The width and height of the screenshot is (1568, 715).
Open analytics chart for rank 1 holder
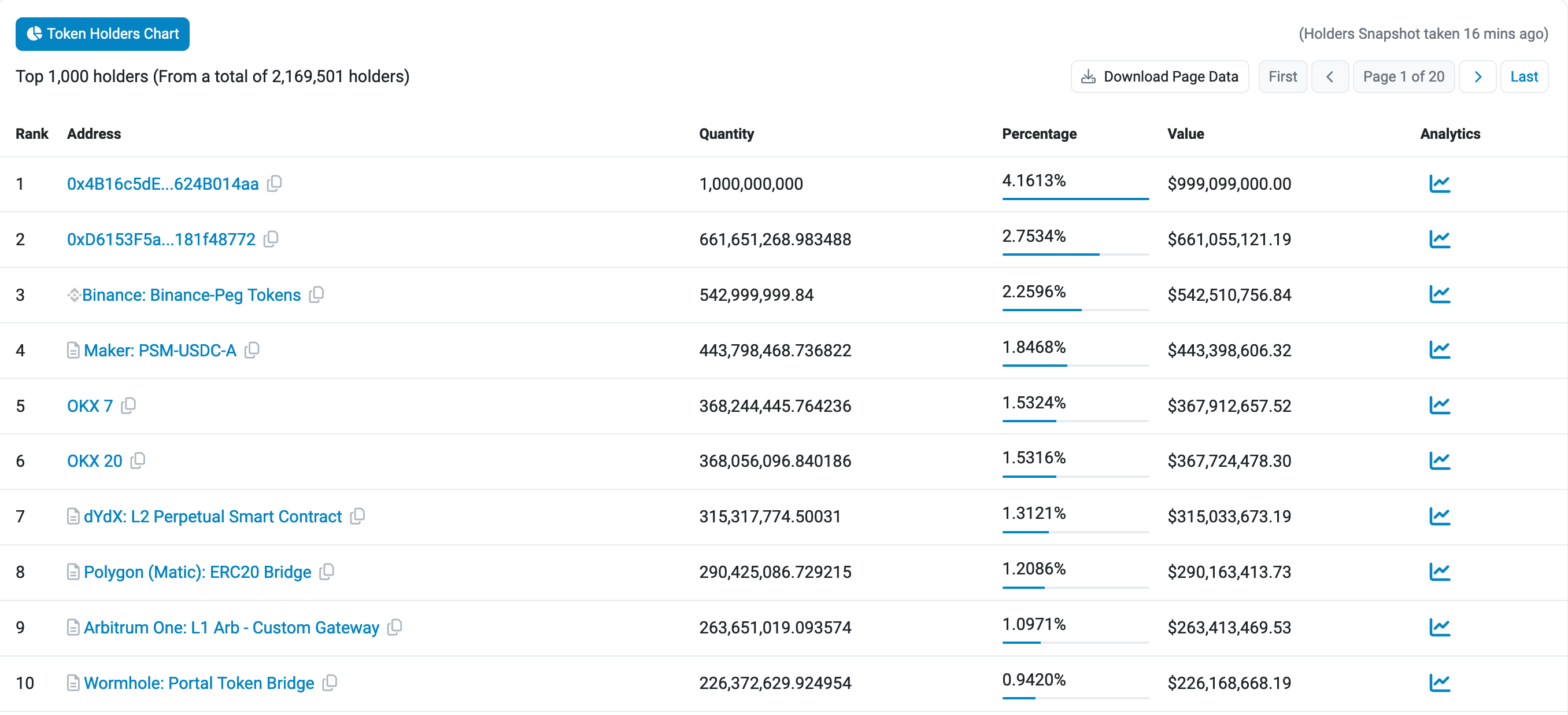[1440, 183]
